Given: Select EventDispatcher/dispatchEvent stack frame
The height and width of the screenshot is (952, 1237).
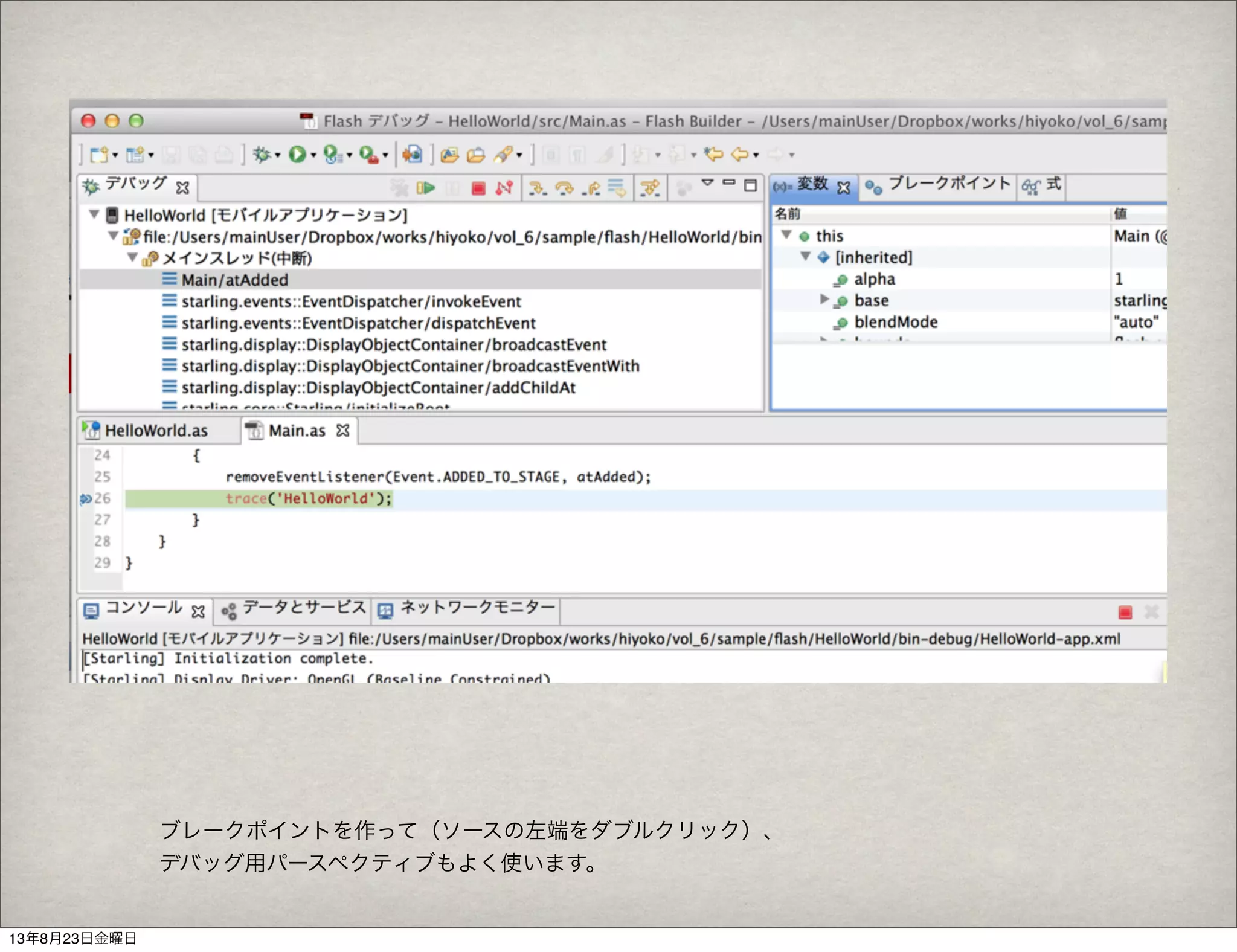Looking at the screenshot, I should tap(420, 323).
